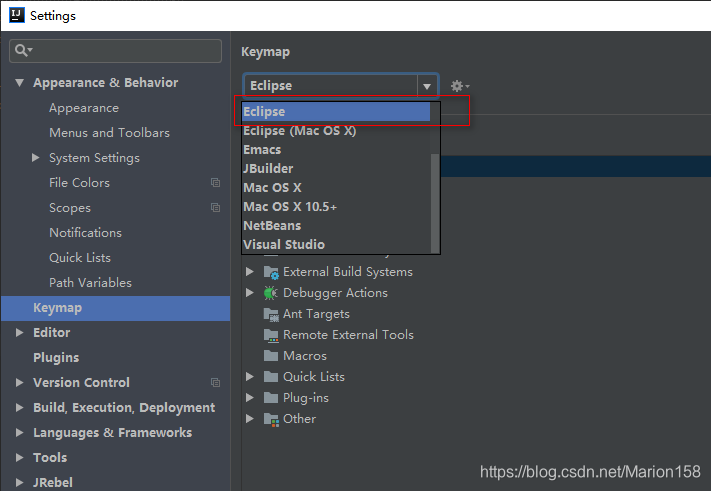Click the search magnifier icon
711x491 pixels.
[x=23, y=50]
